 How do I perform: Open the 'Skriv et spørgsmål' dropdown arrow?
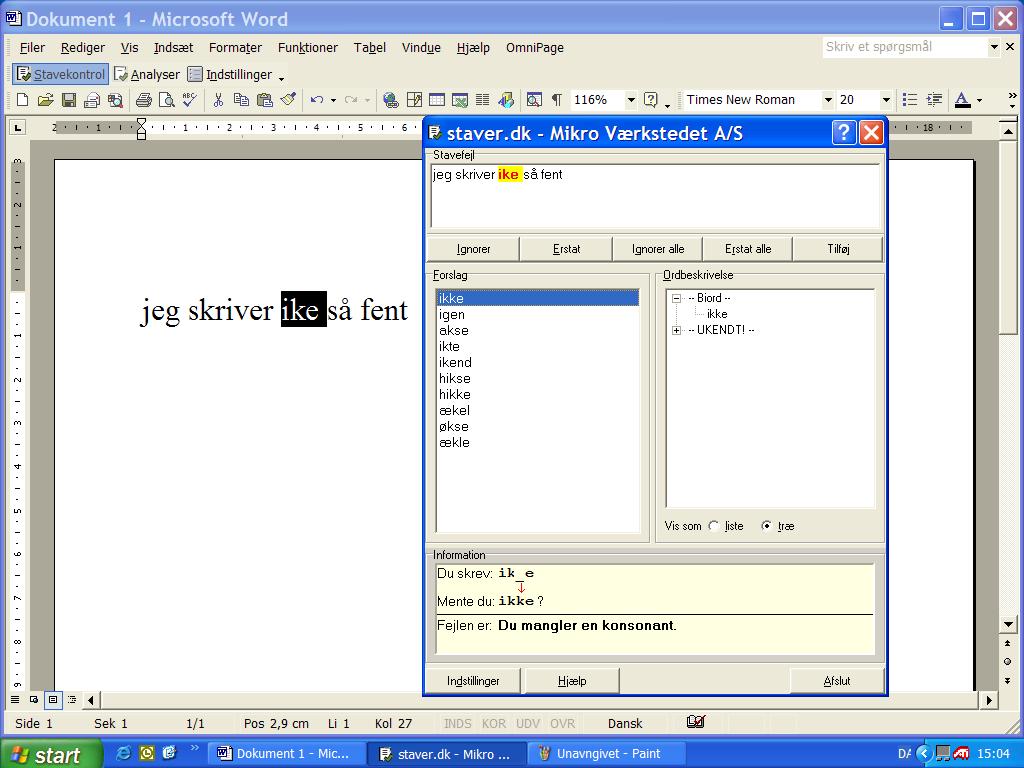[994, 47]
